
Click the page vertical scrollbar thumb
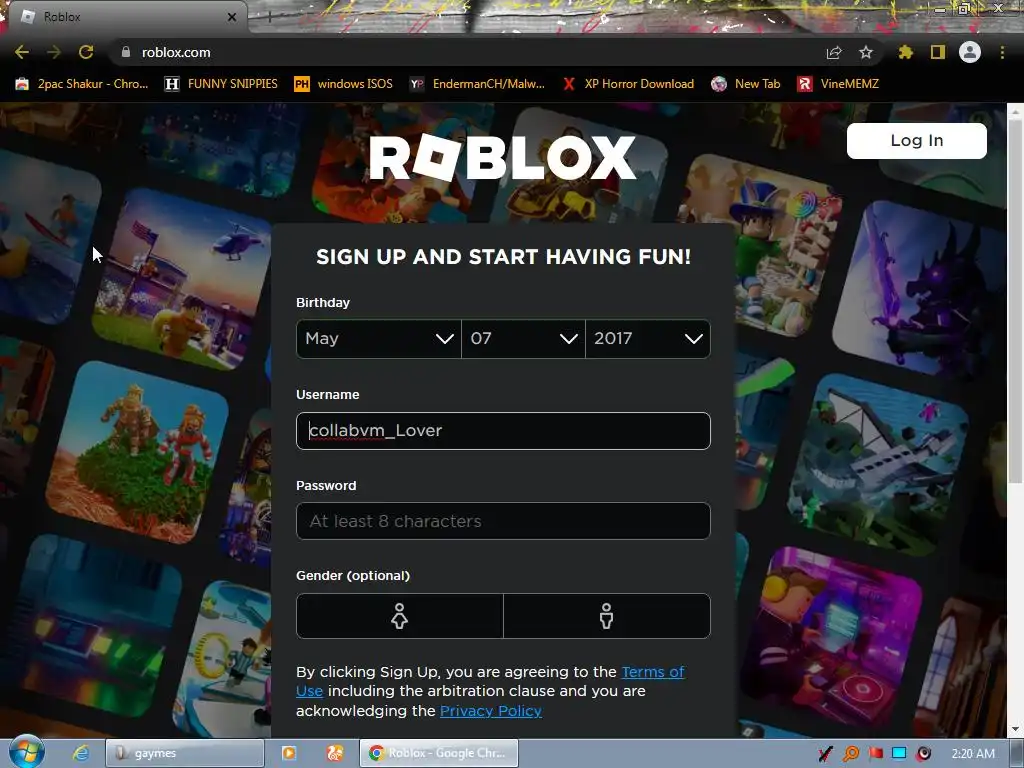click(1015, 300)
